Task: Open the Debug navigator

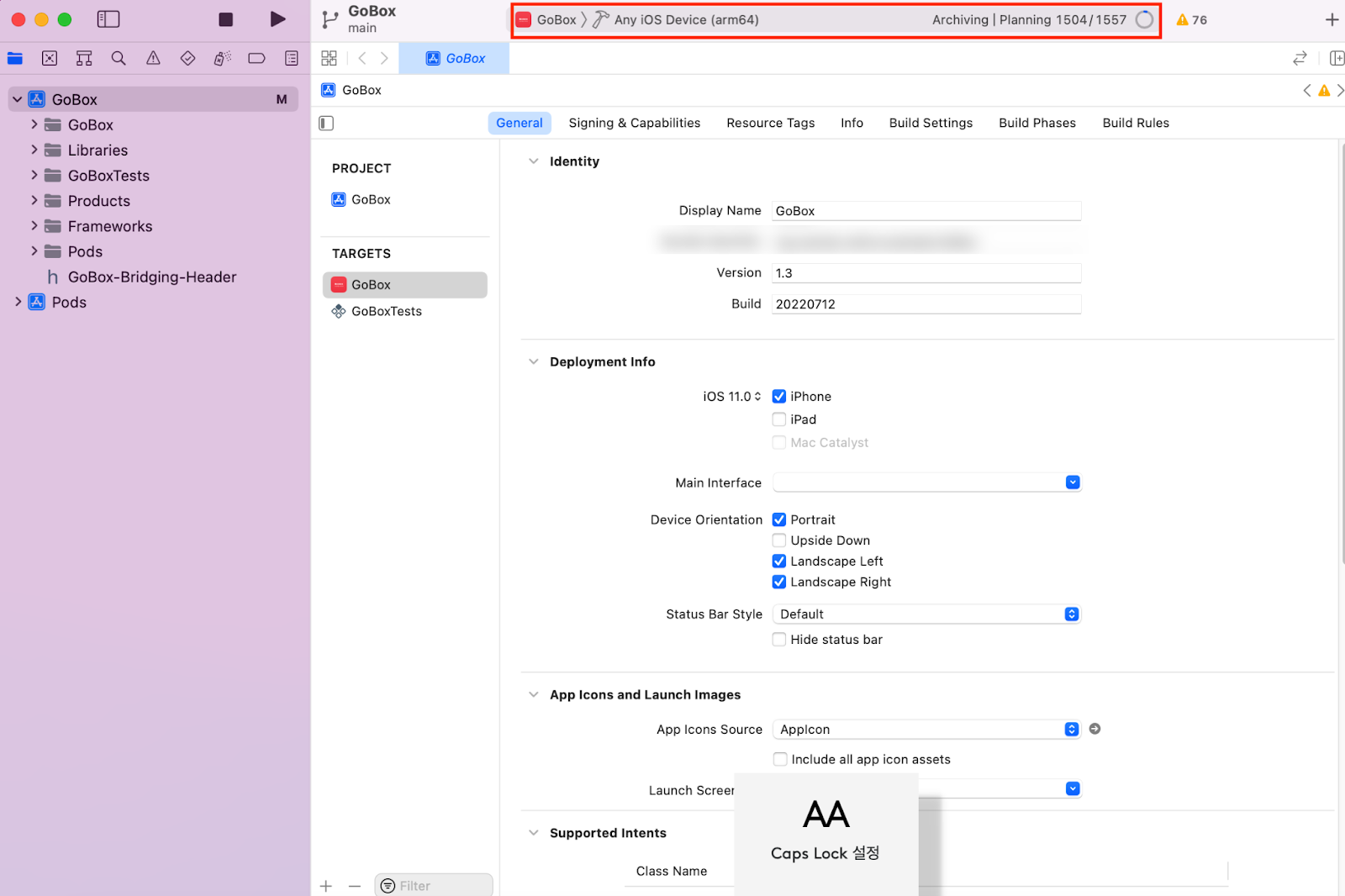Action: pos(222,58)
